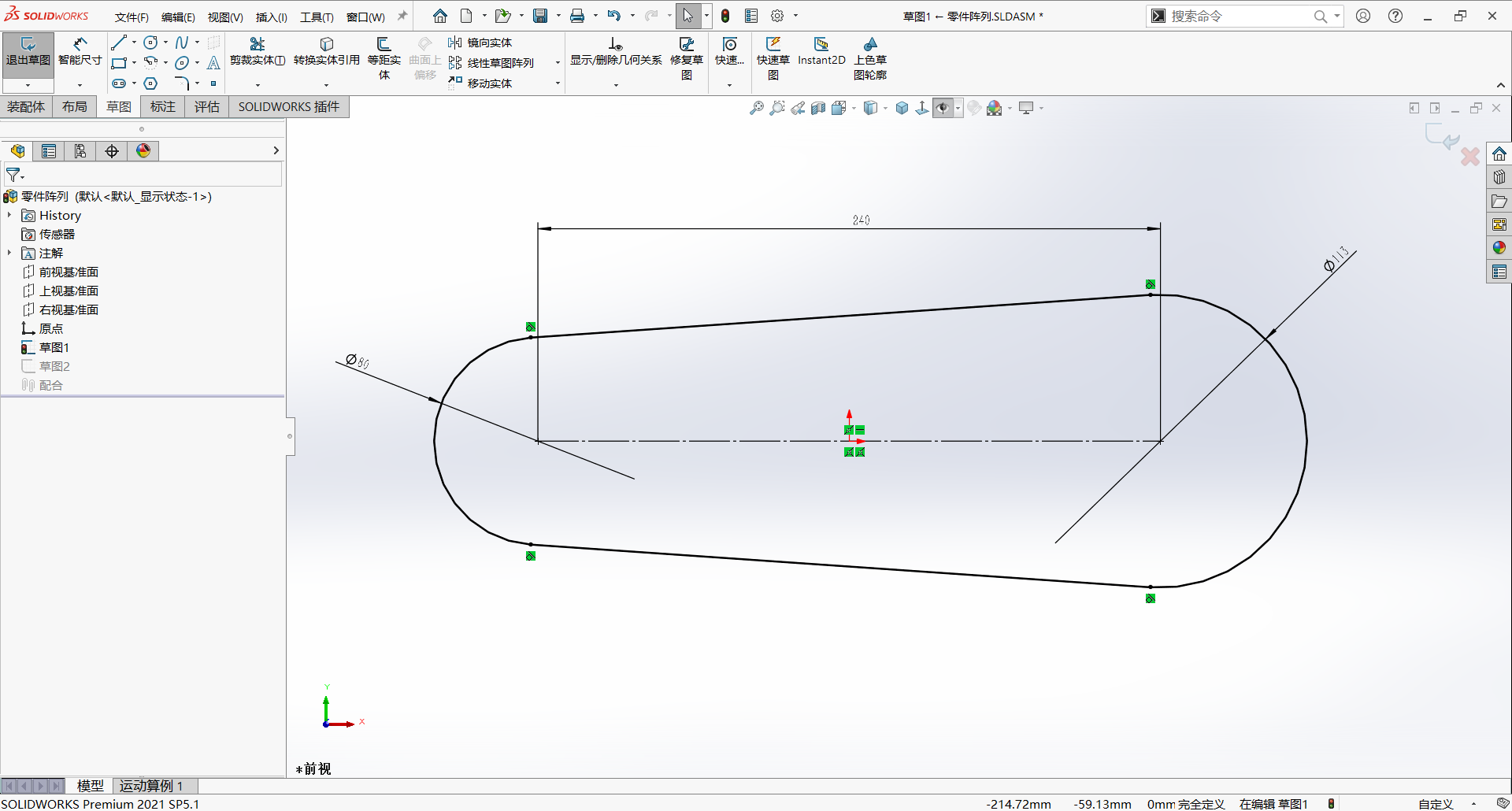Click the Exit Sketch (退出草图) icon
The height and width of the screenshot is (811, 1512).
pyautogui.click(x=28, y=52)
